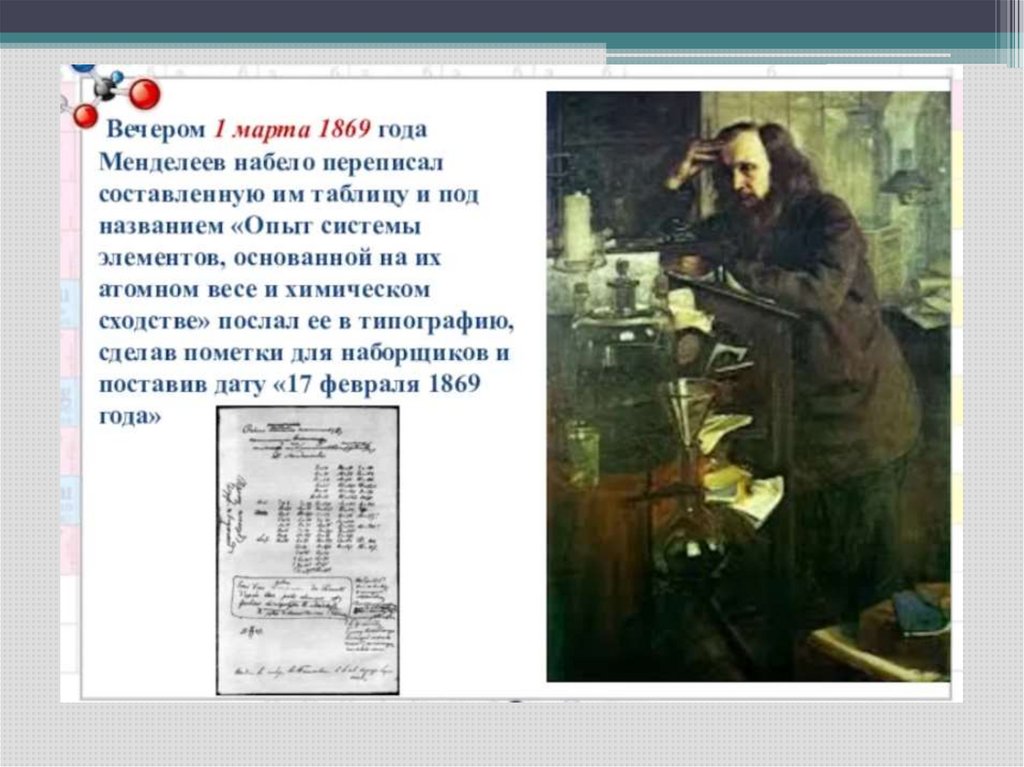Click the text 'поставив дату «17 февраля 1869'
This screenshot has width=1024, height=767.
290,384
